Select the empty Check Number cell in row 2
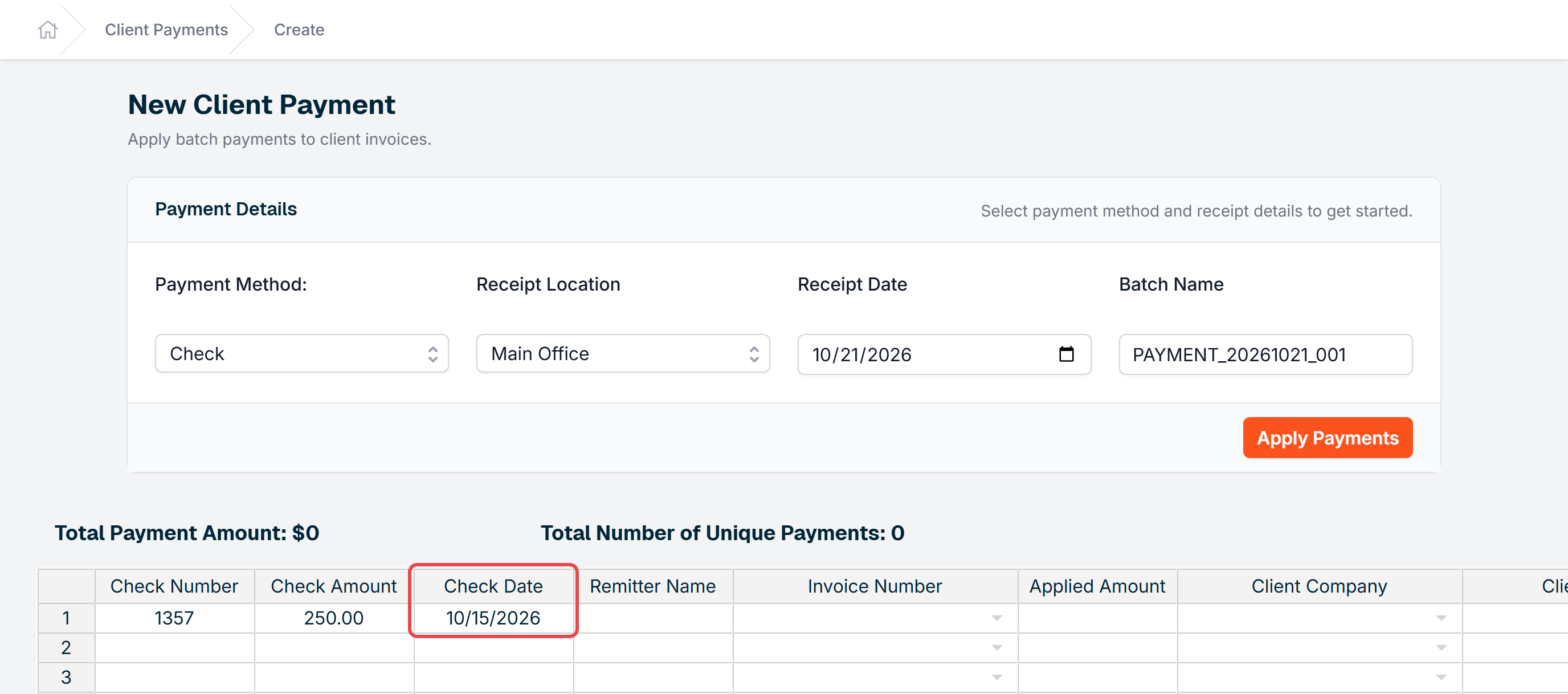Viewport: 1568px width, 694px height. [x=174, y=648]
